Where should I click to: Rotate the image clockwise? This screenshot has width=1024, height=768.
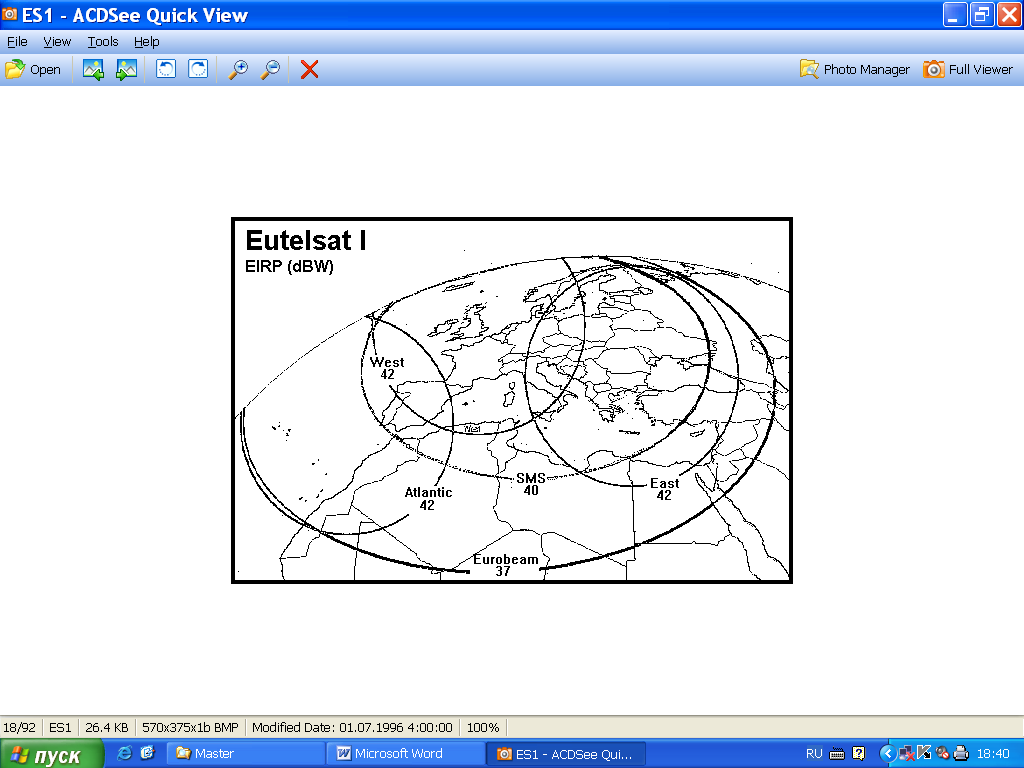(198, 69)
